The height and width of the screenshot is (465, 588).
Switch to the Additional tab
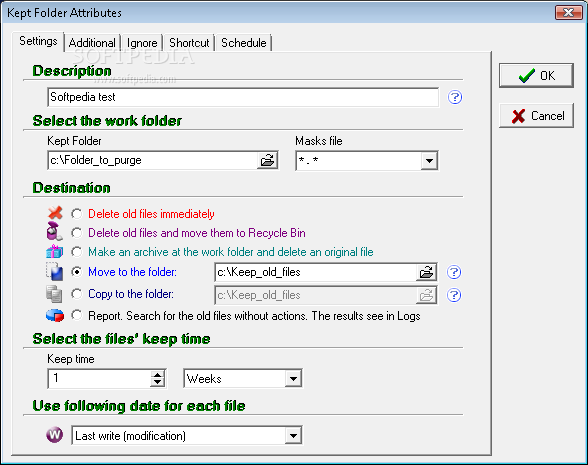pos(92,43)
